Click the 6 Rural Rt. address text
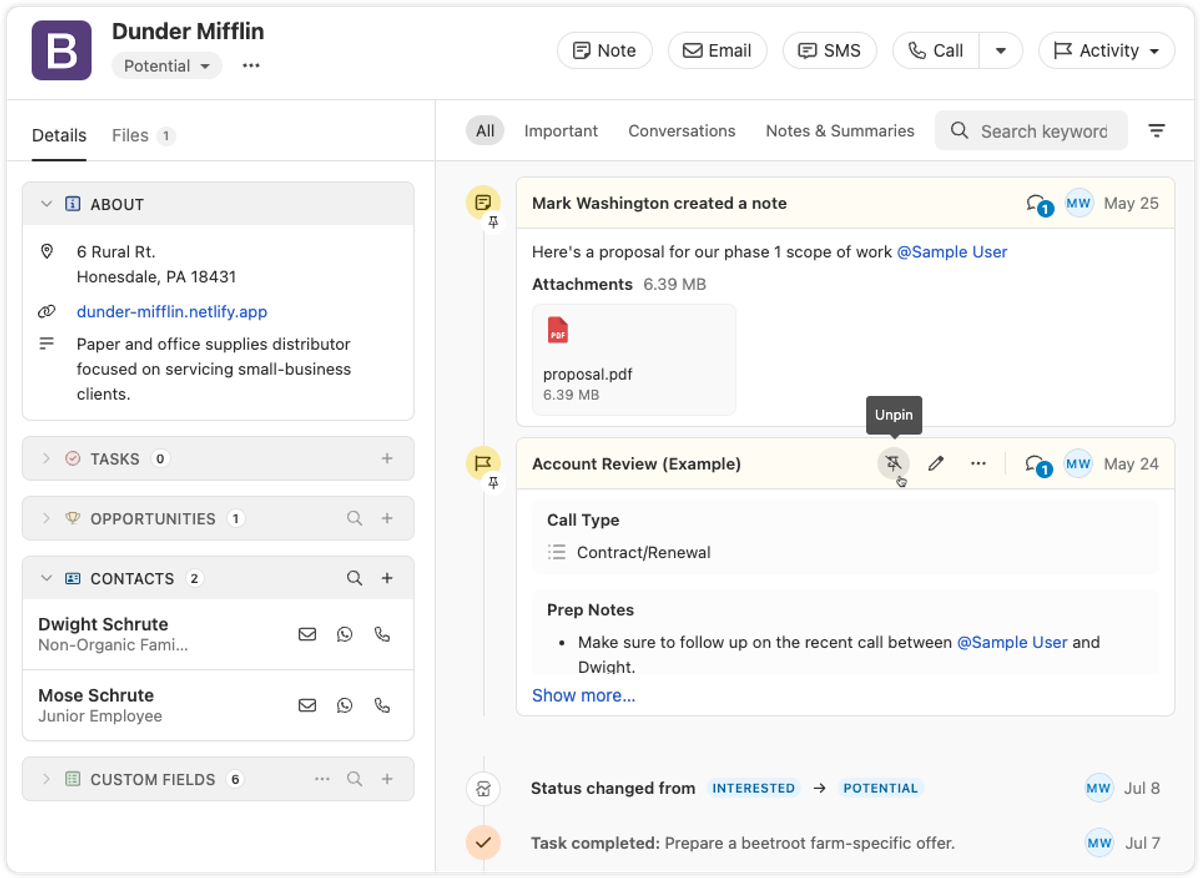Viewport: 1200px width, 878px height. point(116,252)
